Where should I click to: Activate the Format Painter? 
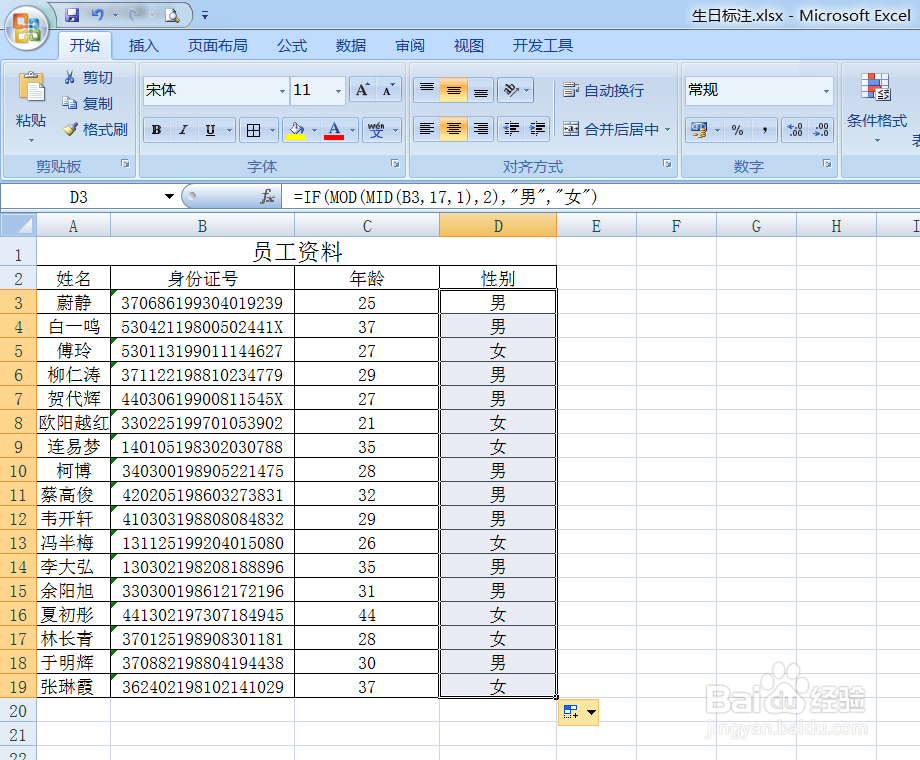(96, 129)
